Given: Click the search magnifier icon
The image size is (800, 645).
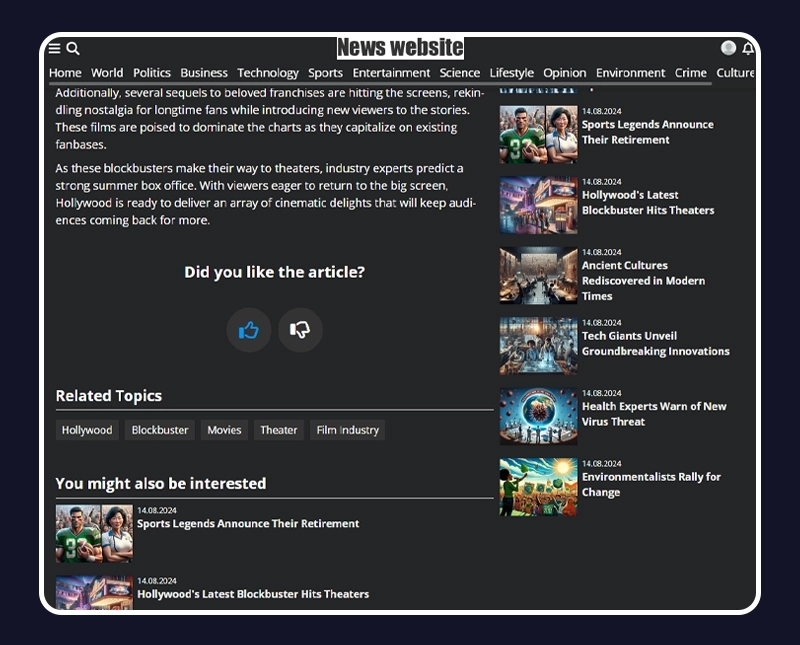Looking at the screenshot, I should [x=73, y=48].
